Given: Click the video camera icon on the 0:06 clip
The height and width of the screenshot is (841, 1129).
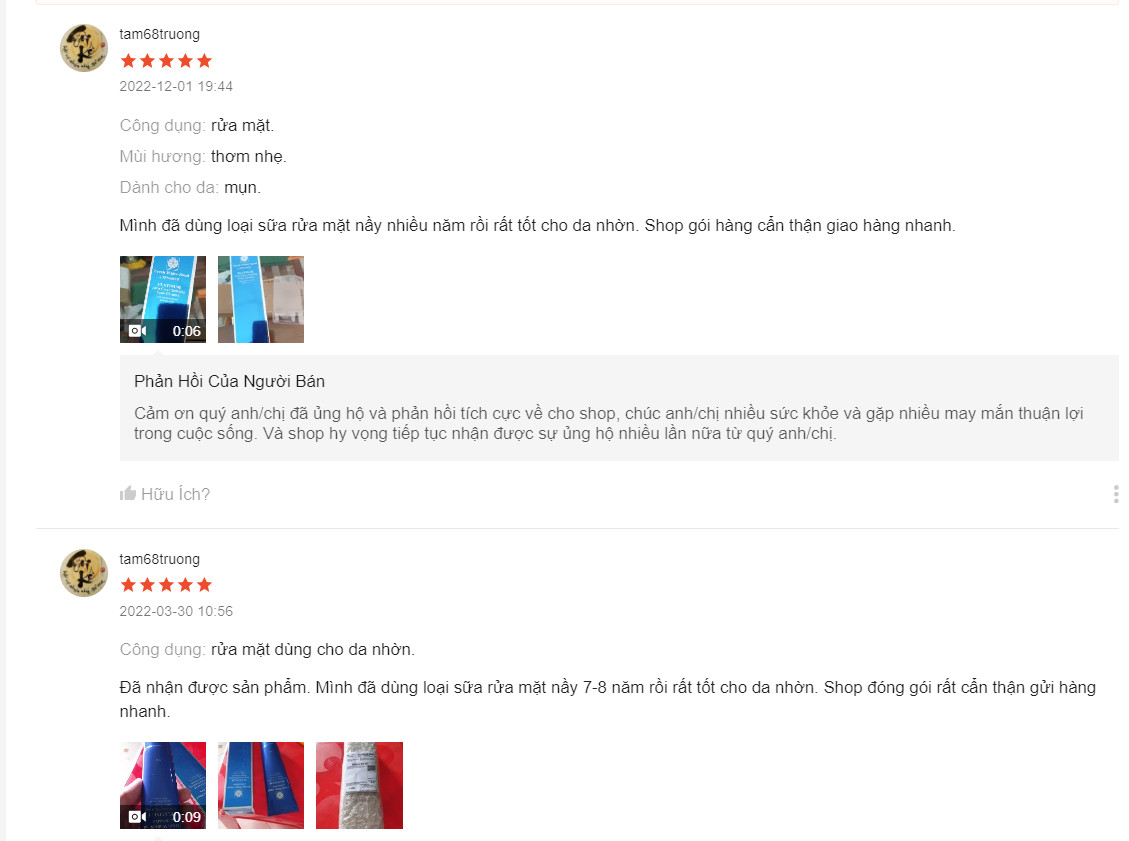Looking at the screenshot, I should (137, 330).
